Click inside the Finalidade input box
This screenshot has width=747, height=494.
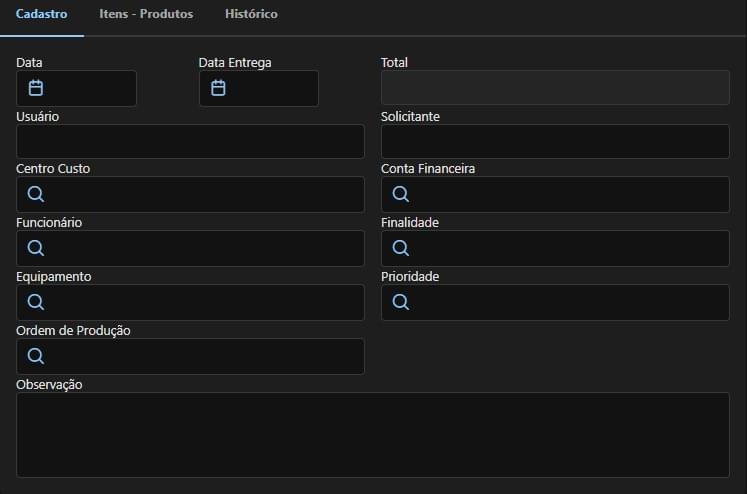[x=555, y=248]
